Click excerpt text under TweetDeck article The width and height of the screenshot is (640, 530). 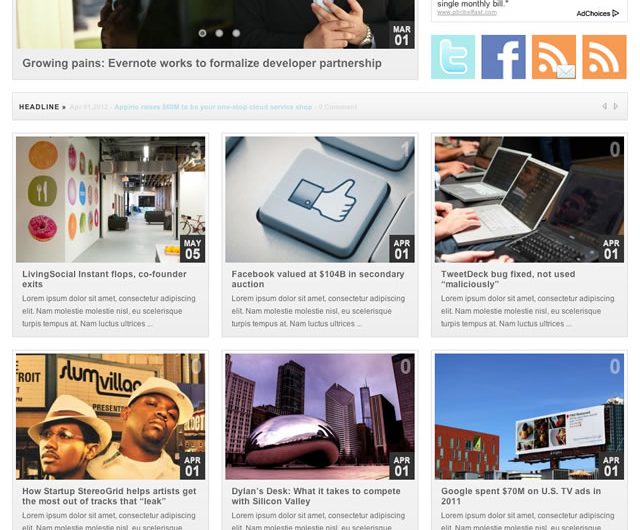(528, 311)
